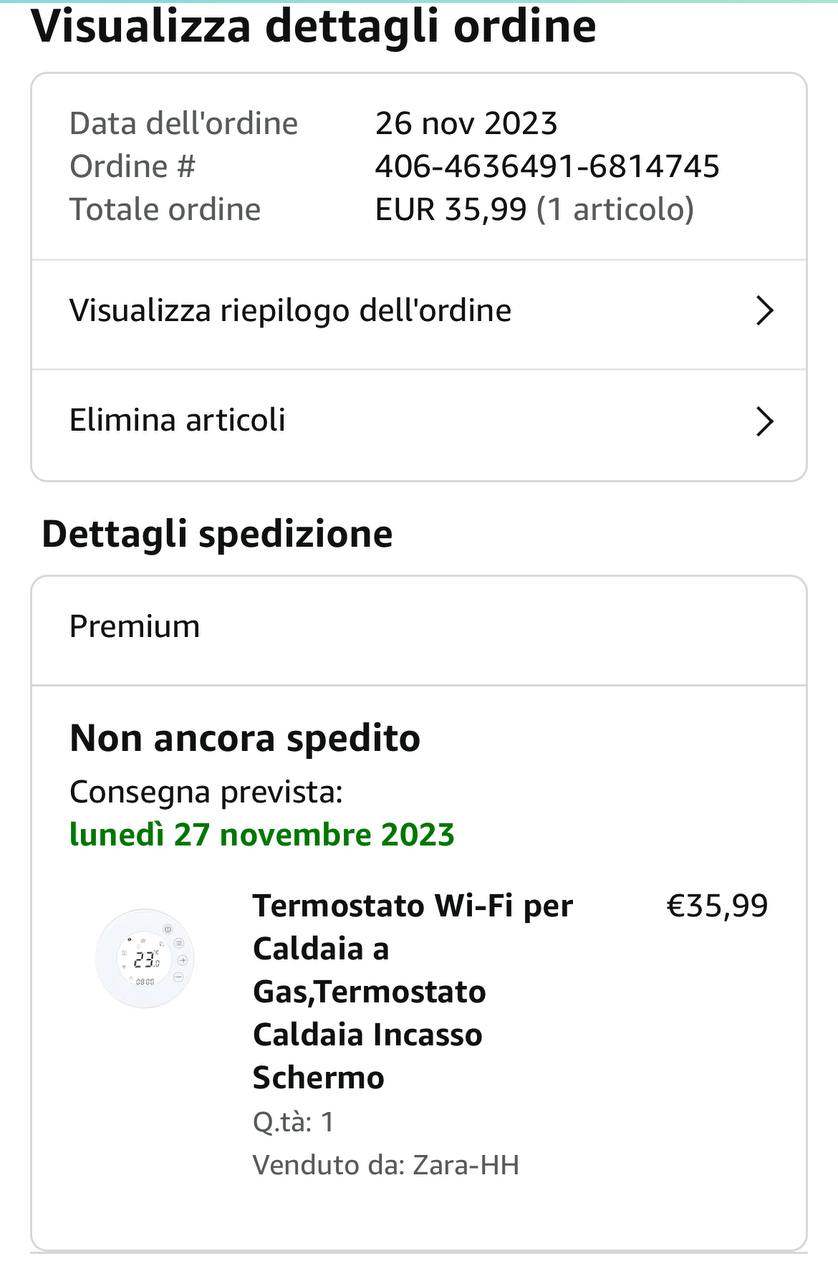Viewport: 838px width, 1280px height.
Task: Tap the Consegna prevista label
Action: (x=206, y=793)
